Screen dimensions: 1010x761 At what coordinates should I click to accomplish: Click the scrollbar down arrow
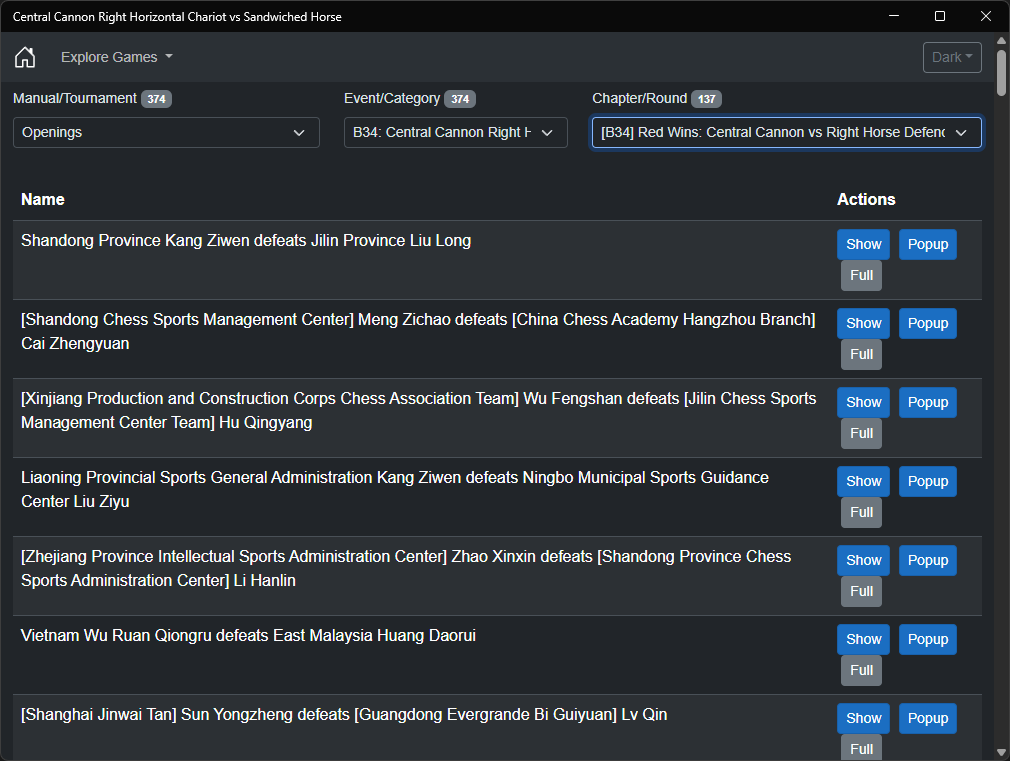click(1001, 752)
